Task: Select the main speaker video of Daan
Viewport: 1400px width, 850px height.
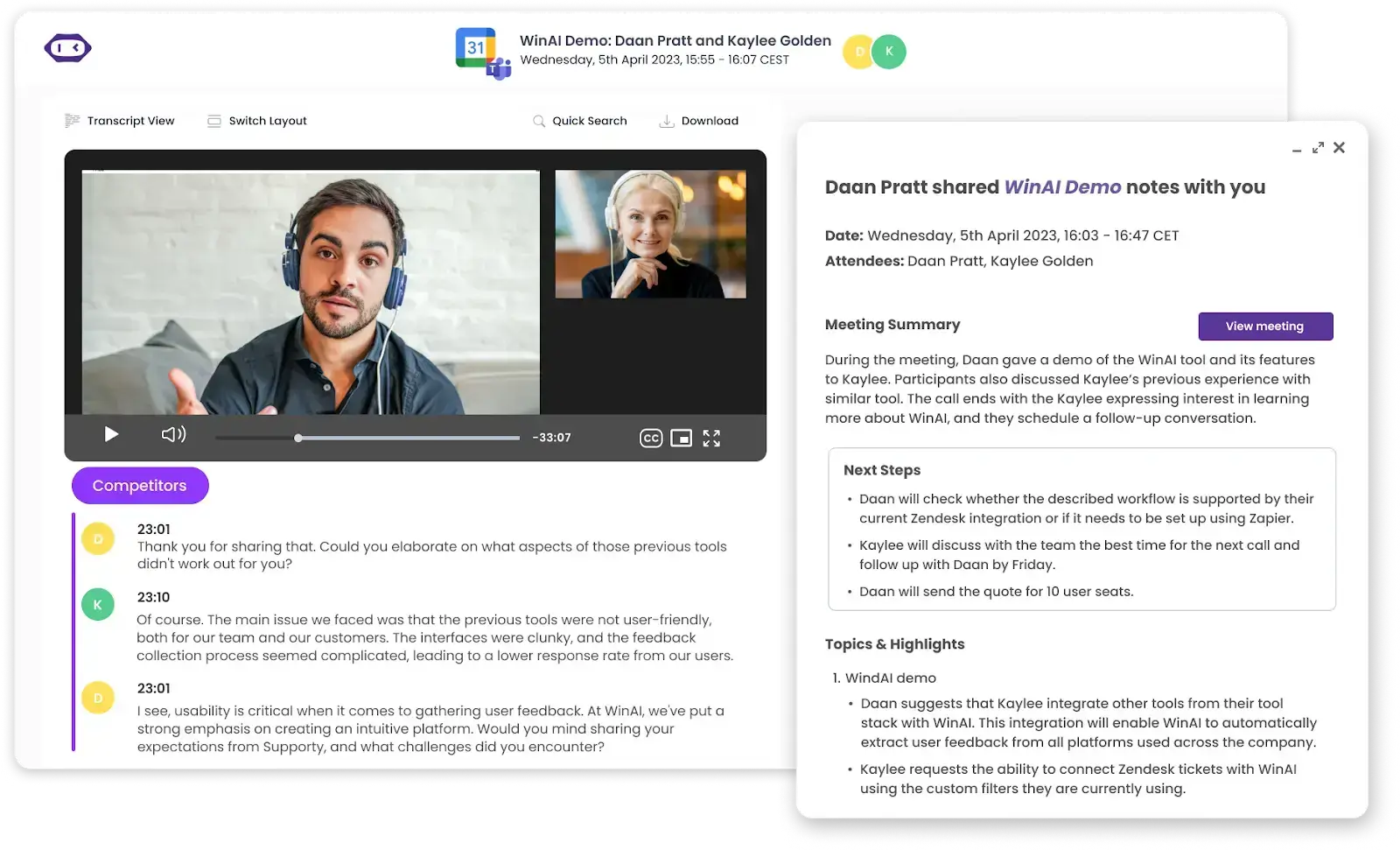Action: 311,292
